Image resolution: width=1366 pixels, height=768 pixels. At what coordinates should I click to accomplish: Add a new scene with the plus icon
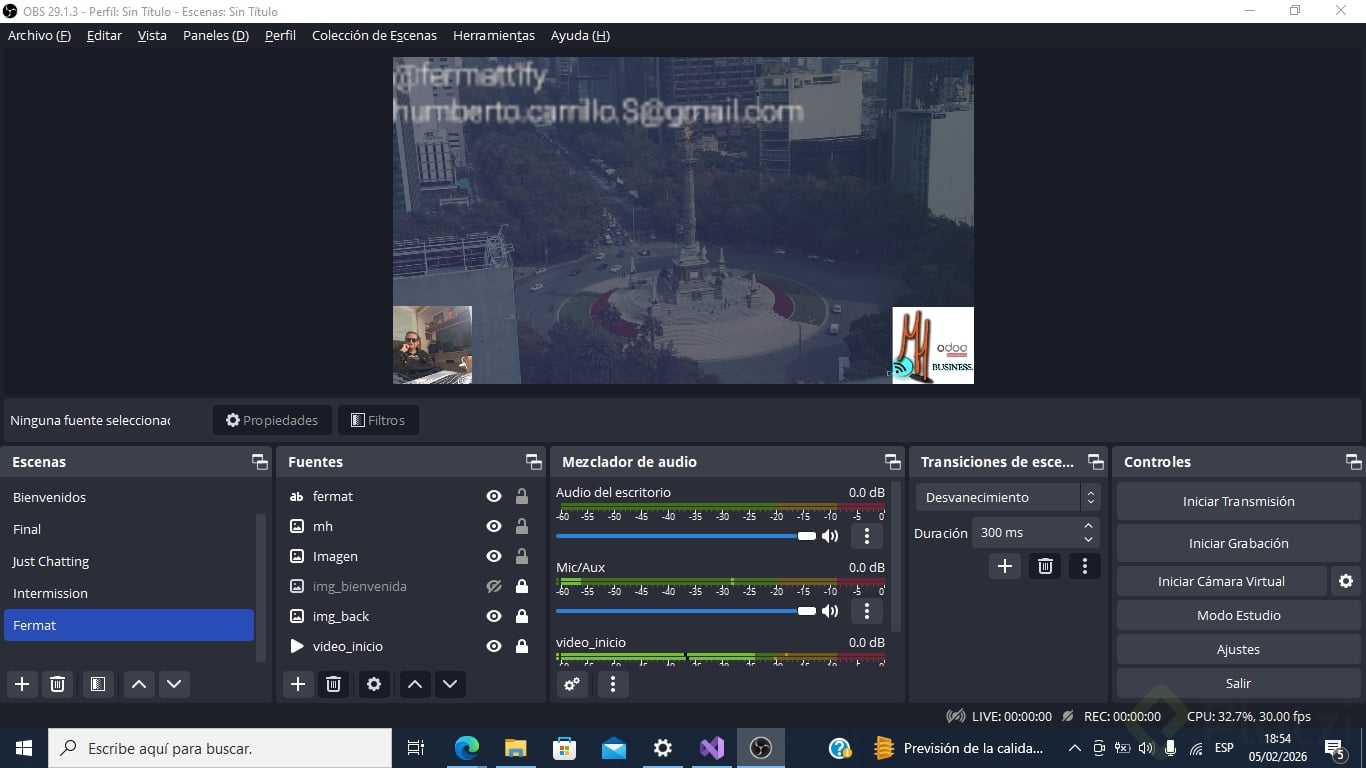22,684
